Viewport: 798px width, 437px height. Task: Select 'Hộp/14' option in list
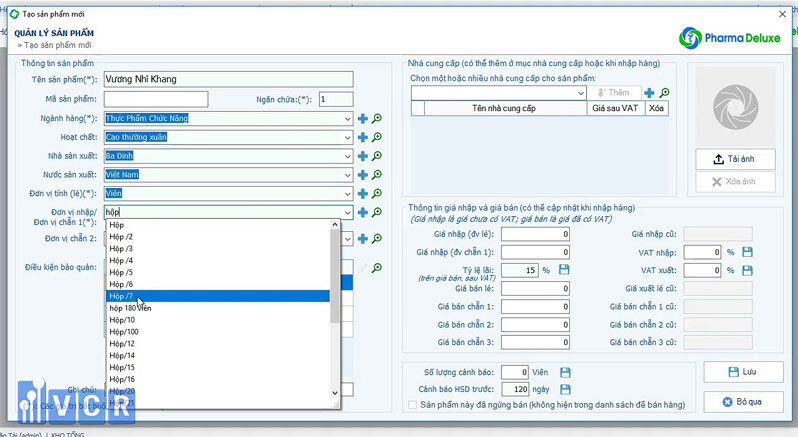point(218,356)
